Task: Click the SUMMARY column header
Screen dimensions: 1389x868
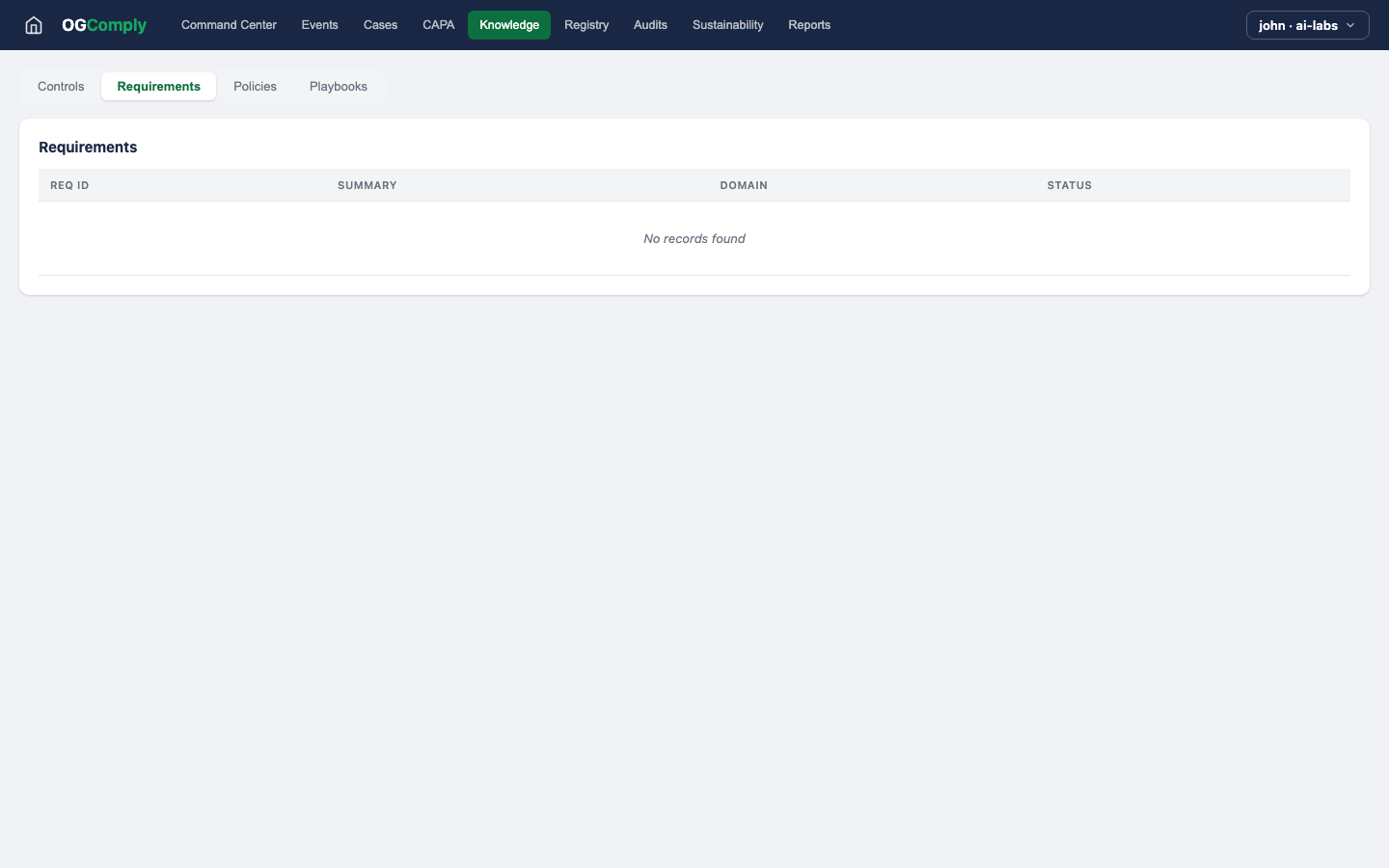Action: [368, 185]
